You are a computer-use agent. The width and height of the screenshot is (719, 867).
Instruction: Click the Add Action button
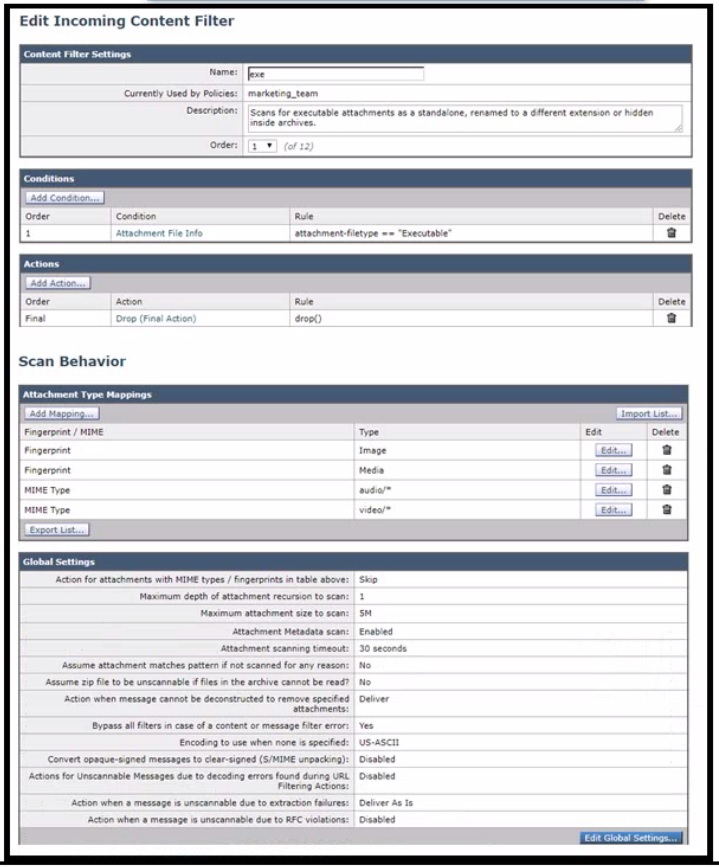tap(57, 283)
